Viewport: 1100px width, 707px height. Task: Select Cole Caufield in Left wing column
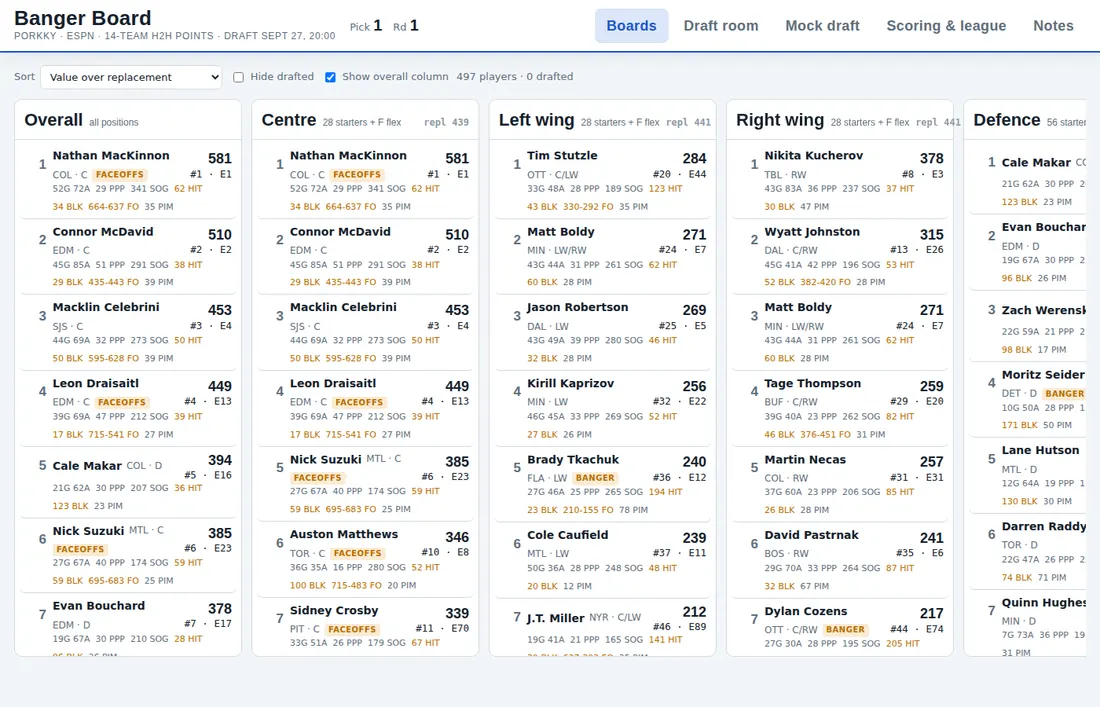[x=603, y=559]
